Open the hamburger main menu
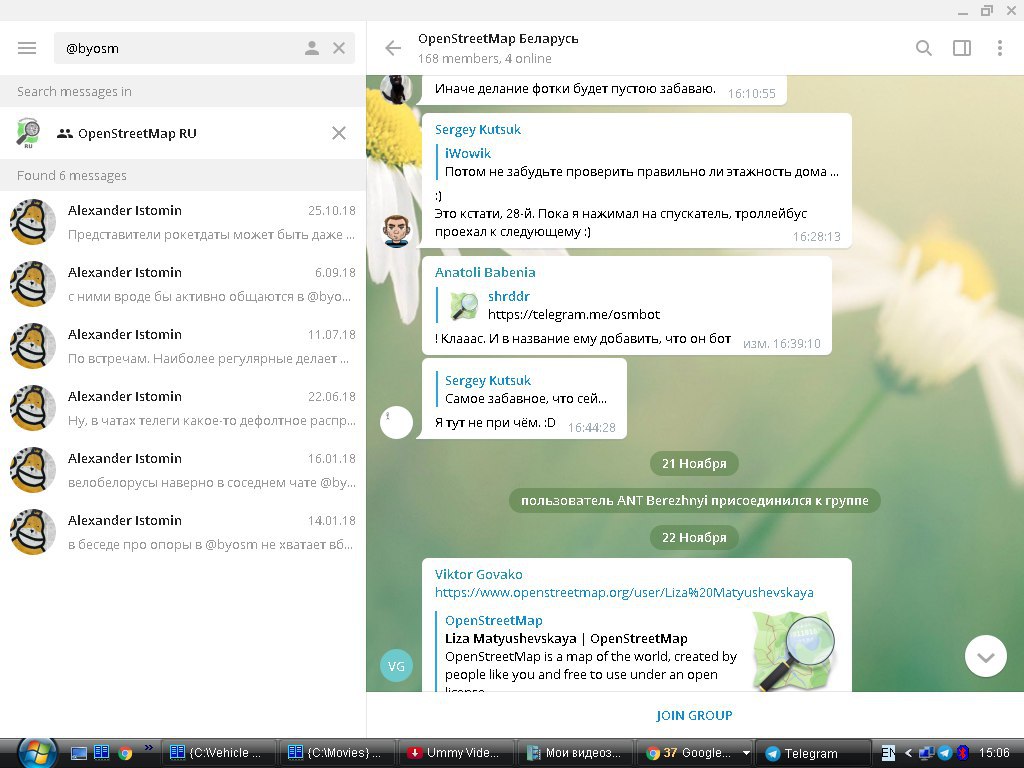Image resolution: width=1024 pixels, height=768 pixels. point(27,48)
